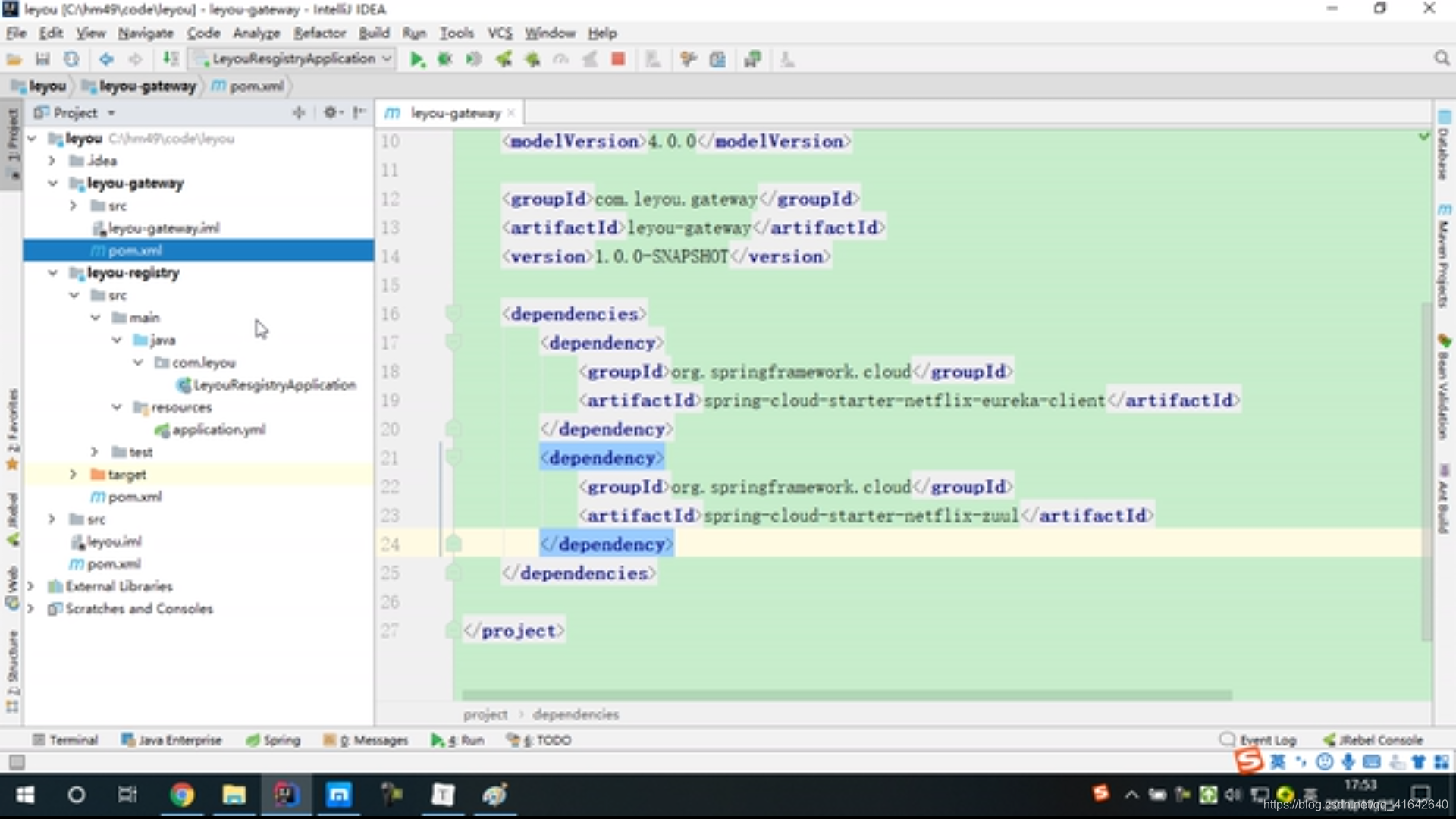Open the TODO tool window

pos(538,740)
